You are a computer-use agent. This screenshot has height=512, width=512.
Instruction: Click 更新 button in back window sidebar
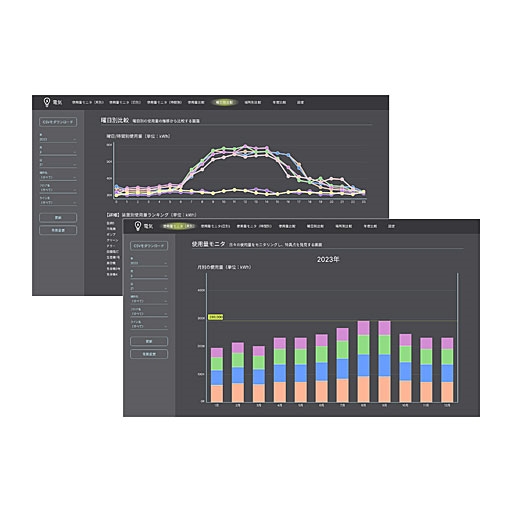point(58,218)
